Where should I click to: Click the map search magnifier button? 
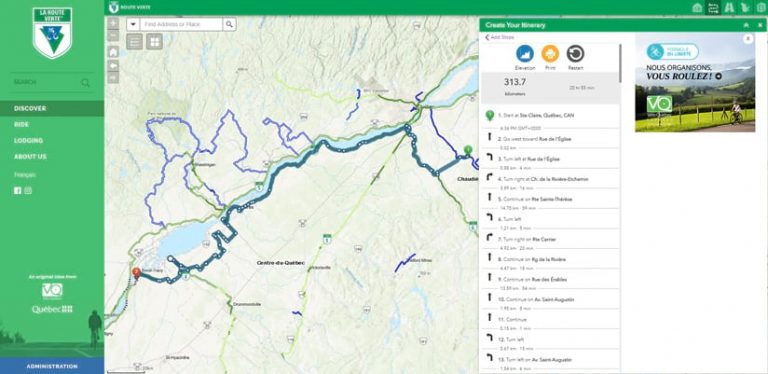click(x=229, y=24)
